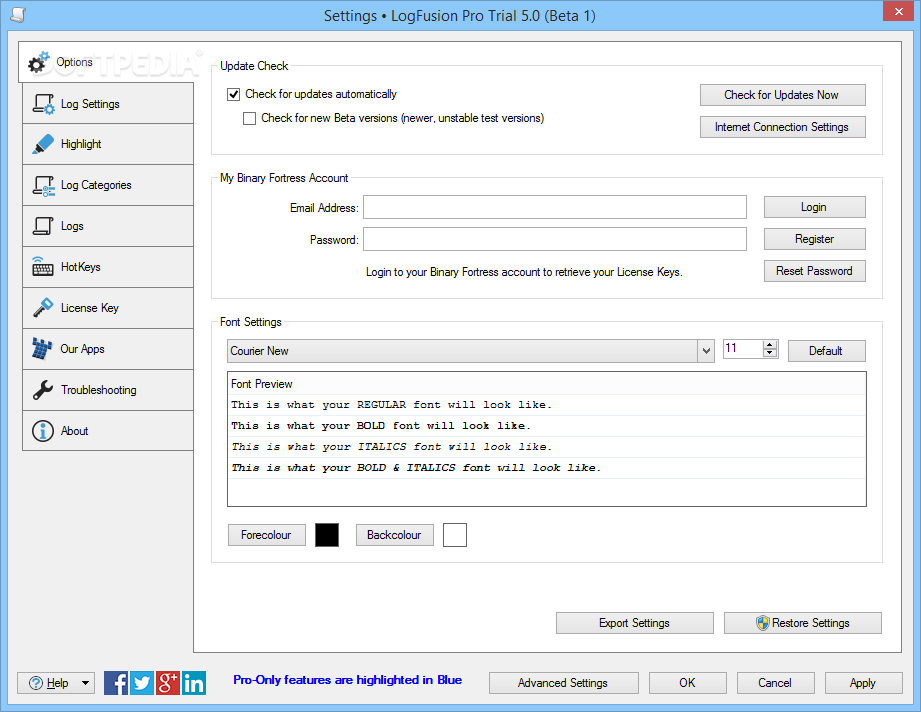Click the Troubleshooting wrench icon
The image size is (921, 712).
tap(43, 390)
